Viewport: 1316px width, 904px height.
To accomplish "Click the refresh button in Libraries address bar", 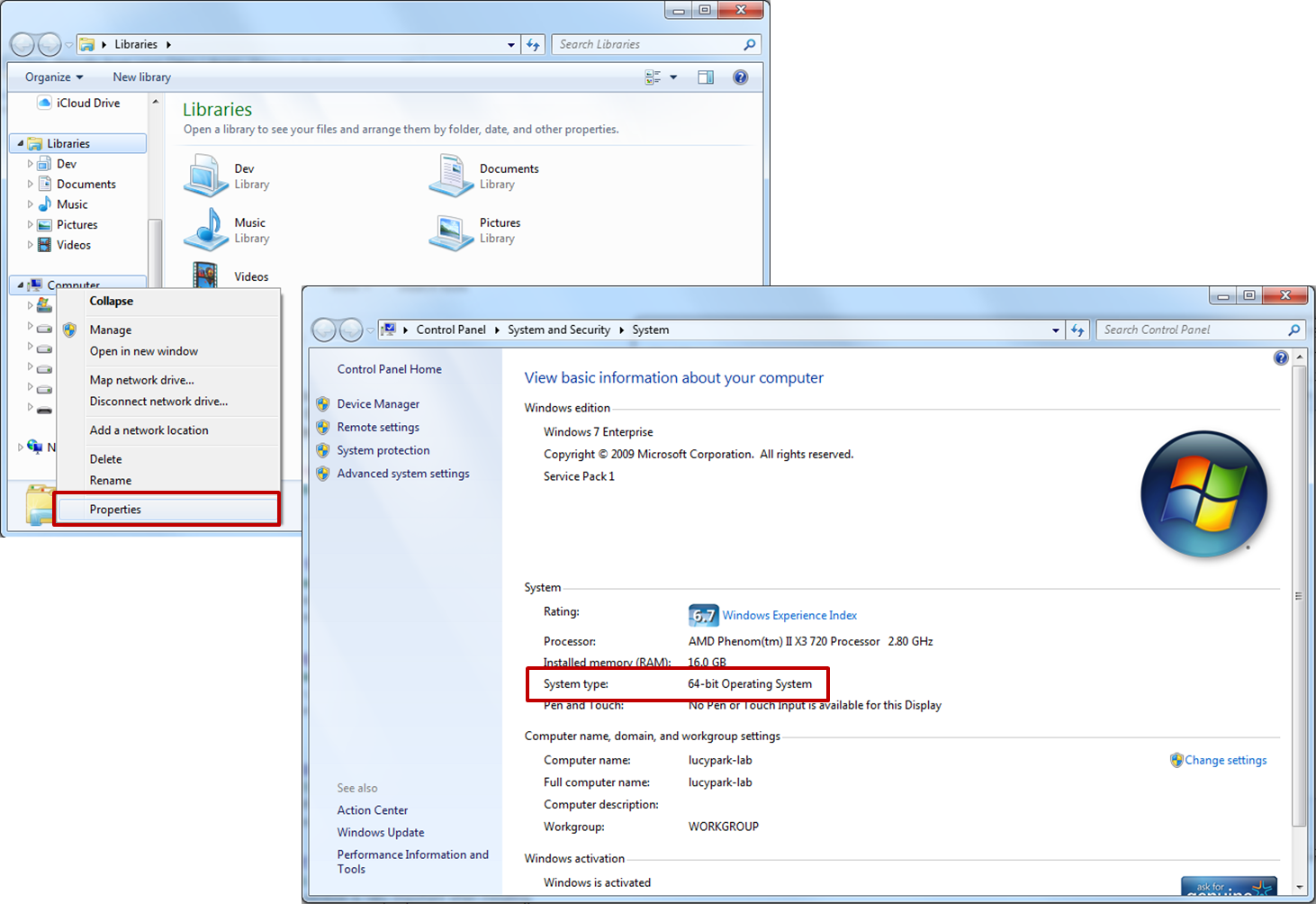I will (533, 44).
